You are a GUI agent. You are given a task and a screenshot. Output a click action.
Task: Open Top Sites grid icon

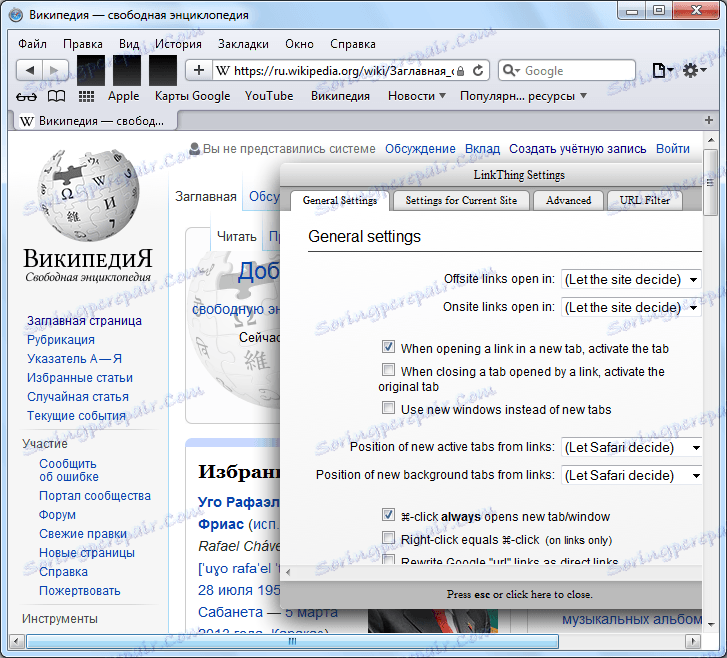(x=86, y=96)
